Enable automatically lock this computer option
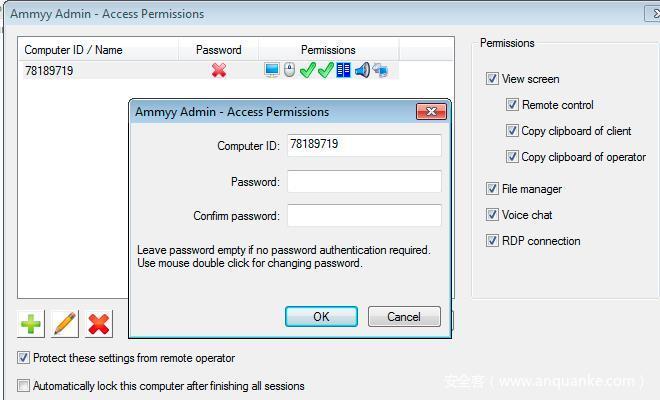This screenshot has width=660, height=400. click(24, 385)
